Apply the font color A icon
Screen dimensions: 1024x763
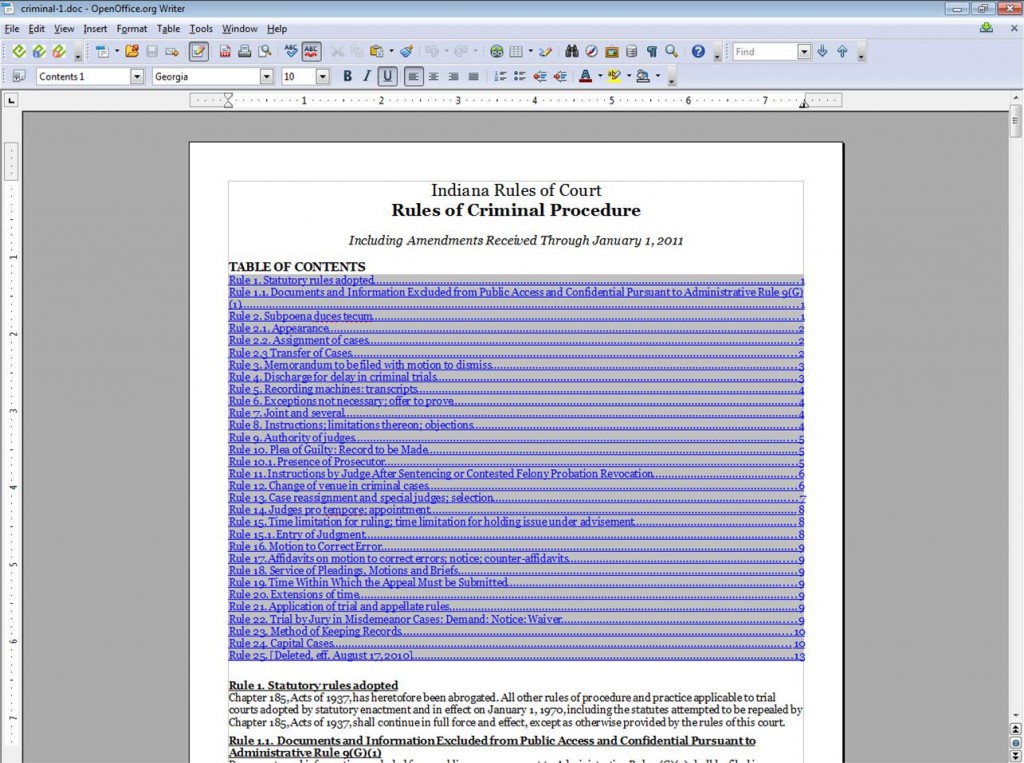point(586,76)
